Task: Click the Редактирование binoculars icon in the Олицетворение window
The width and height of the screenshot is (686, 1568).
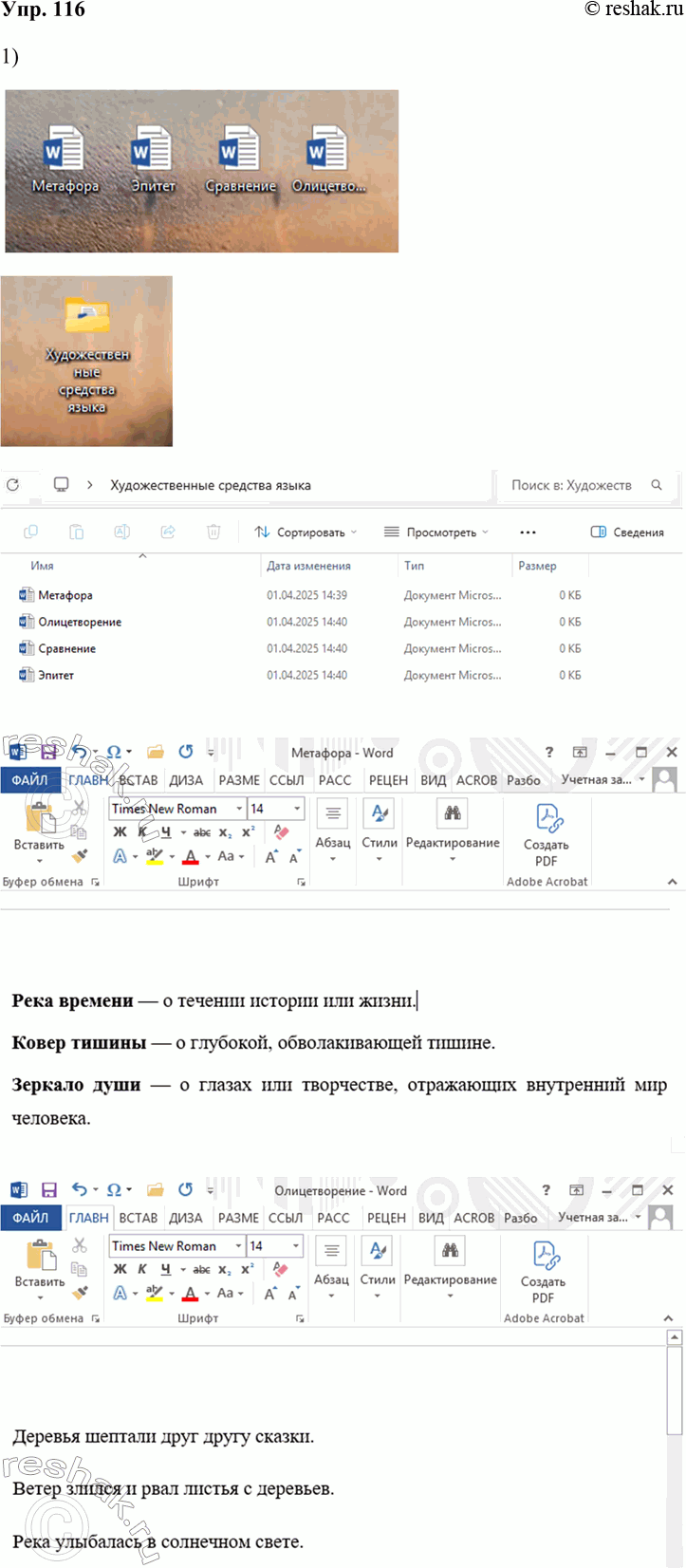Action: [x=450, y=1253]
